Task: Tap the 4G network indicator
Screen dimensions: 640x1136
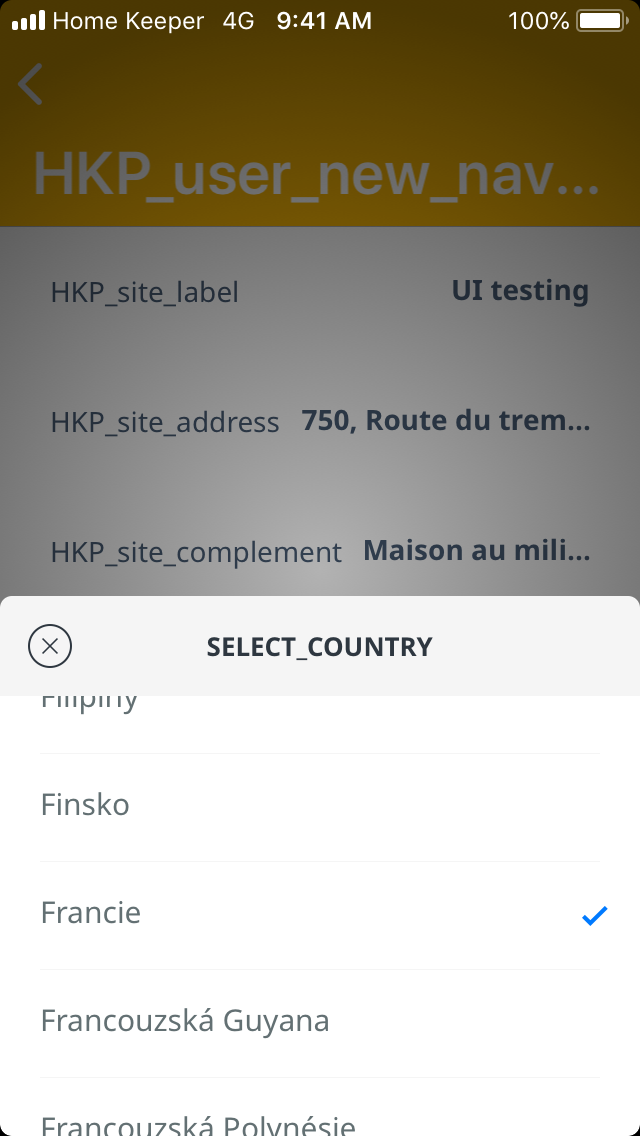Action: point(238,21)
